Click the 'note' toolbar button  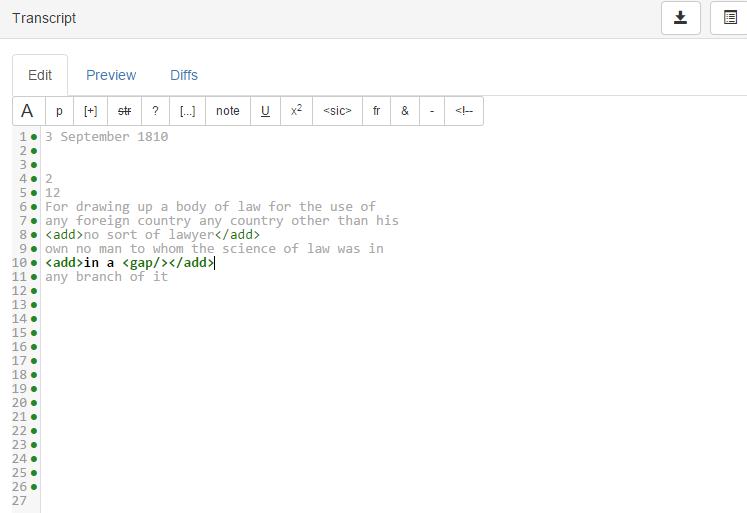pos(228,111)
